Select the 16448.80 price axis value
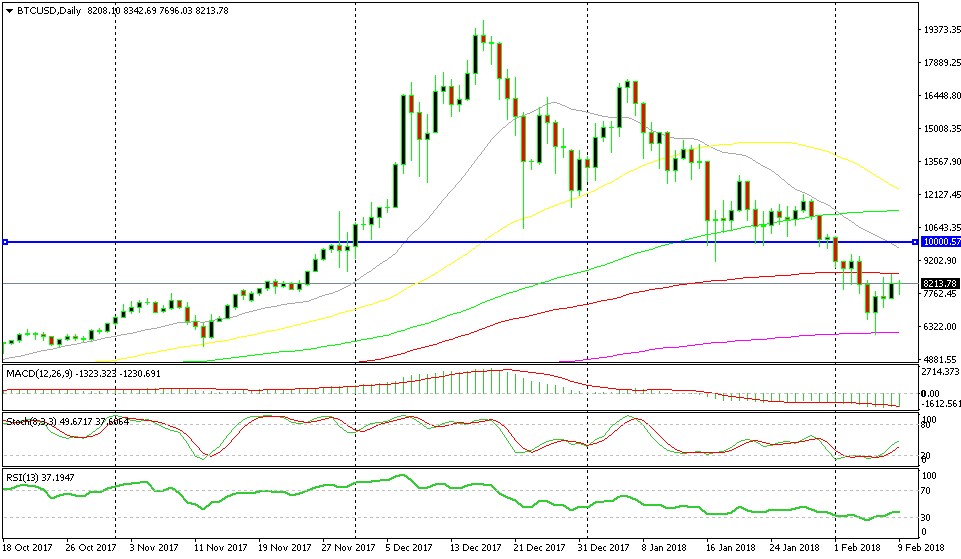The height and width of the screenshot is (559, 961). point(941,96)
